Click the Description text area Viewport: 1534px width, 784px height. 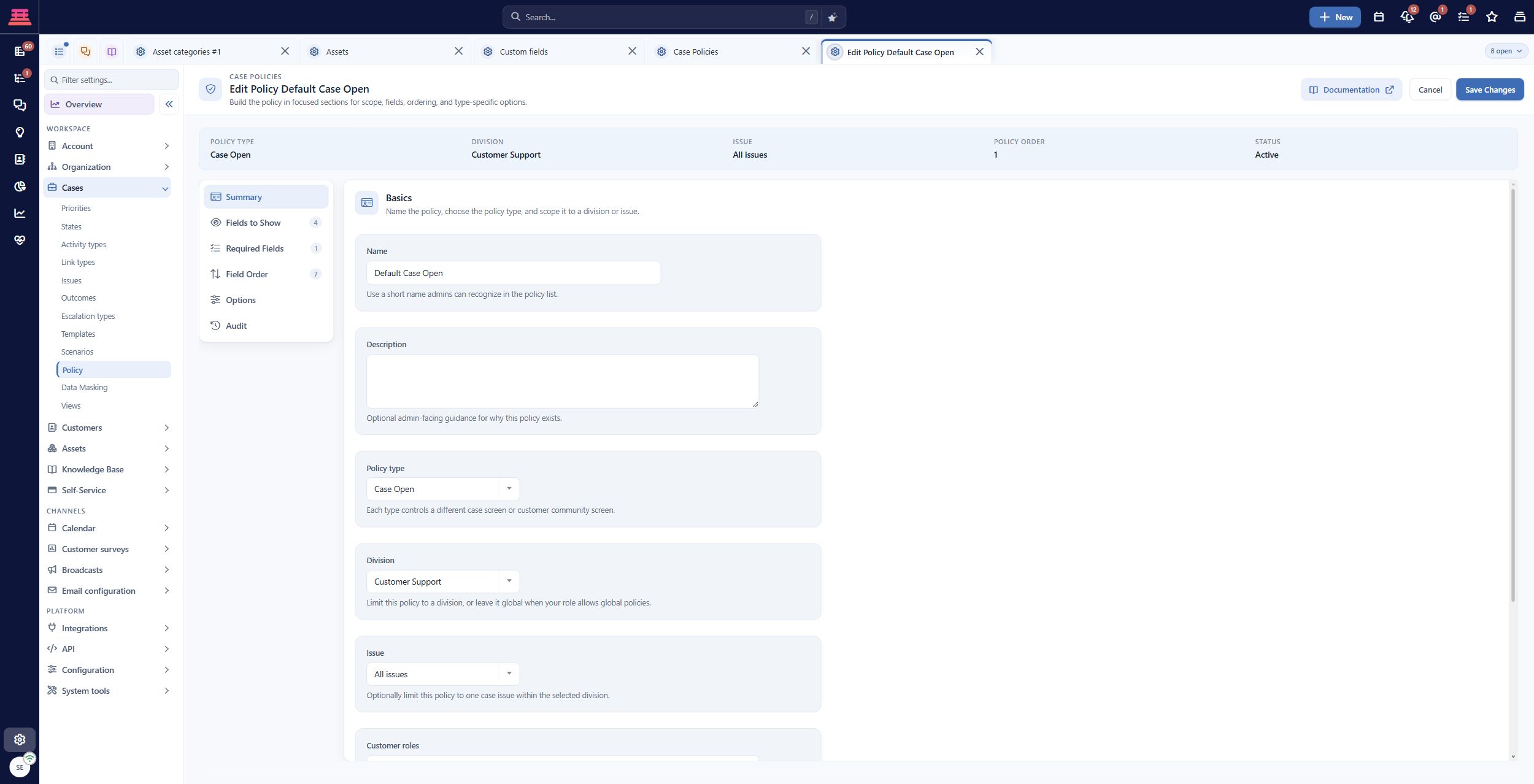tap(563, 382)
